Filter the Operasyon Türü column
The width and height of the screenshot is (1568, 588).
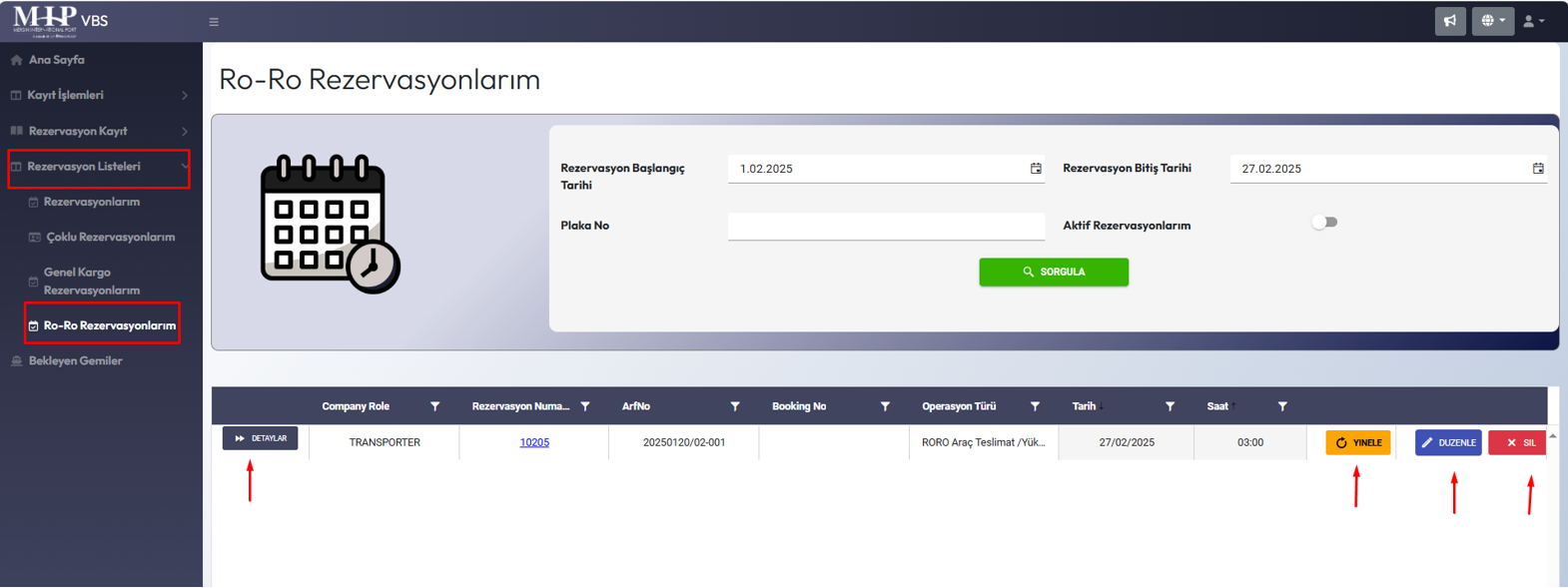1035,406
